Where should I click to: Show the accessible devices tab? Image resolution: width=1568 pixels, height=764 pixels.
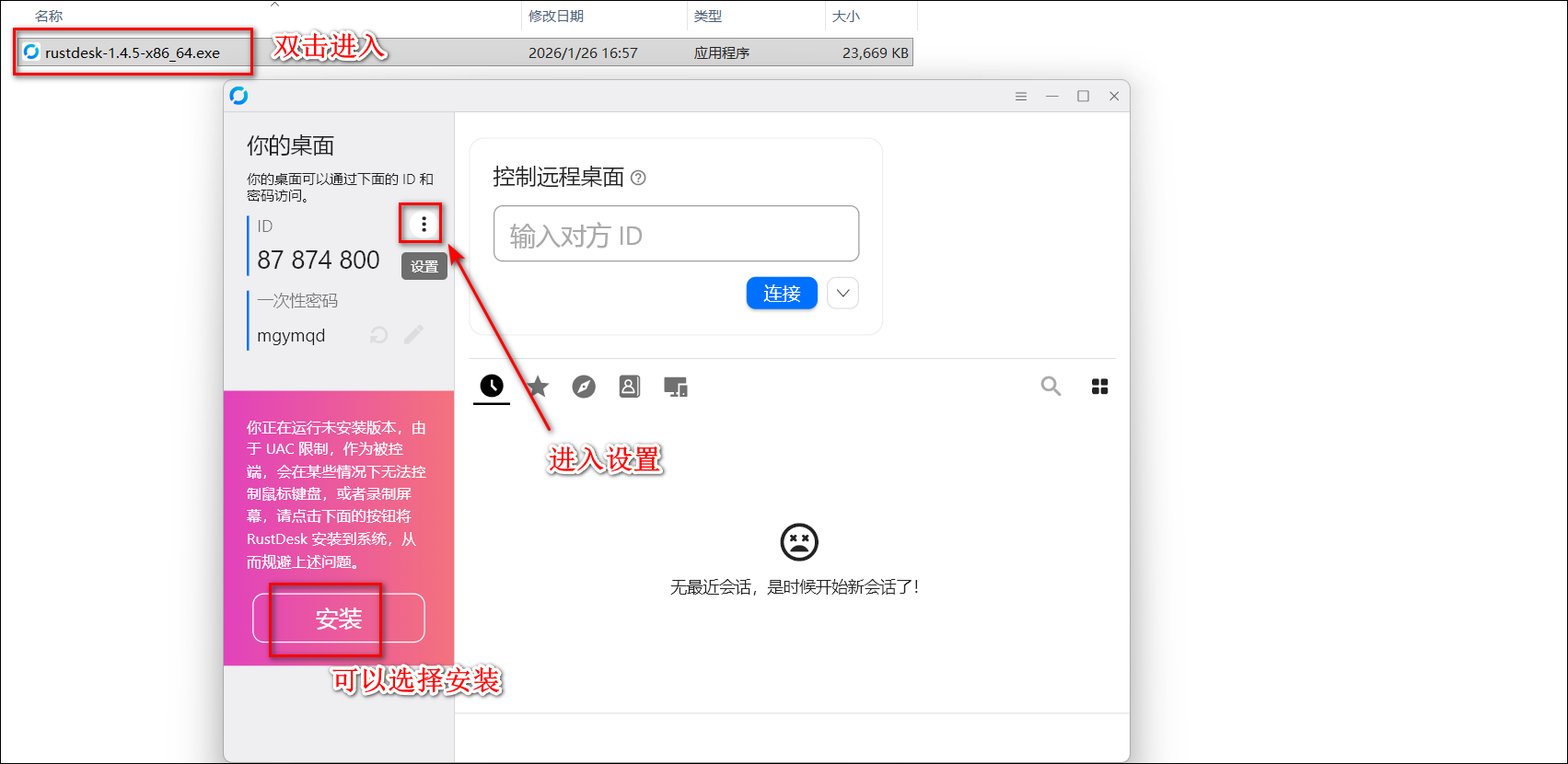coord(676,388)
